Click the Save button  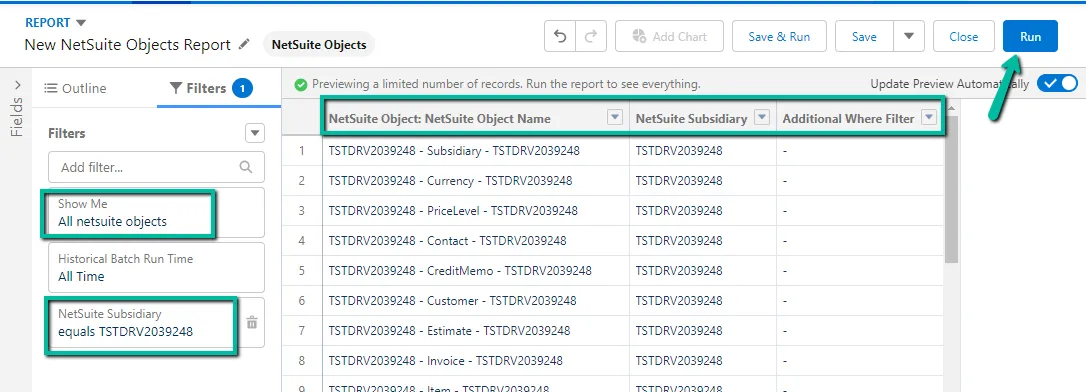864,36
